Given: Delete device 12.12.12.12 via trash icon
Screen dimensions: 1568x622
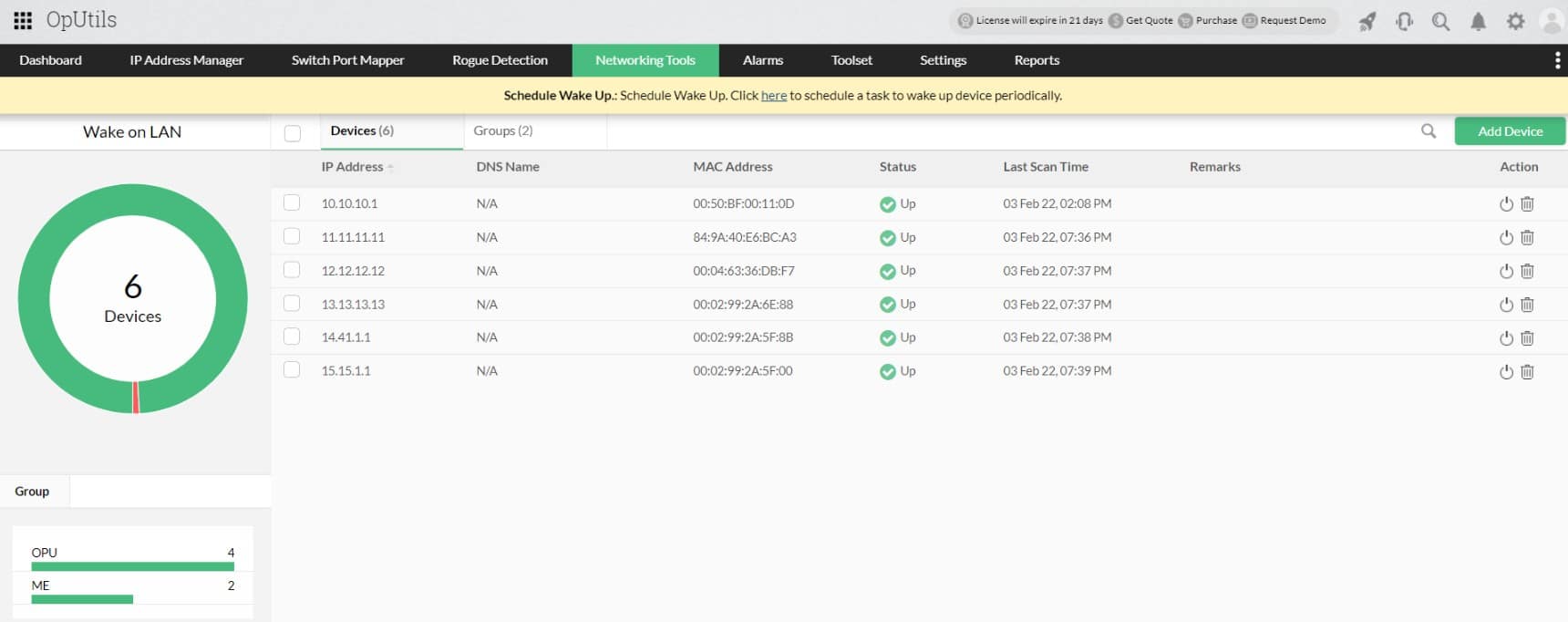Looking at the screenshot, I should 1528,272.
